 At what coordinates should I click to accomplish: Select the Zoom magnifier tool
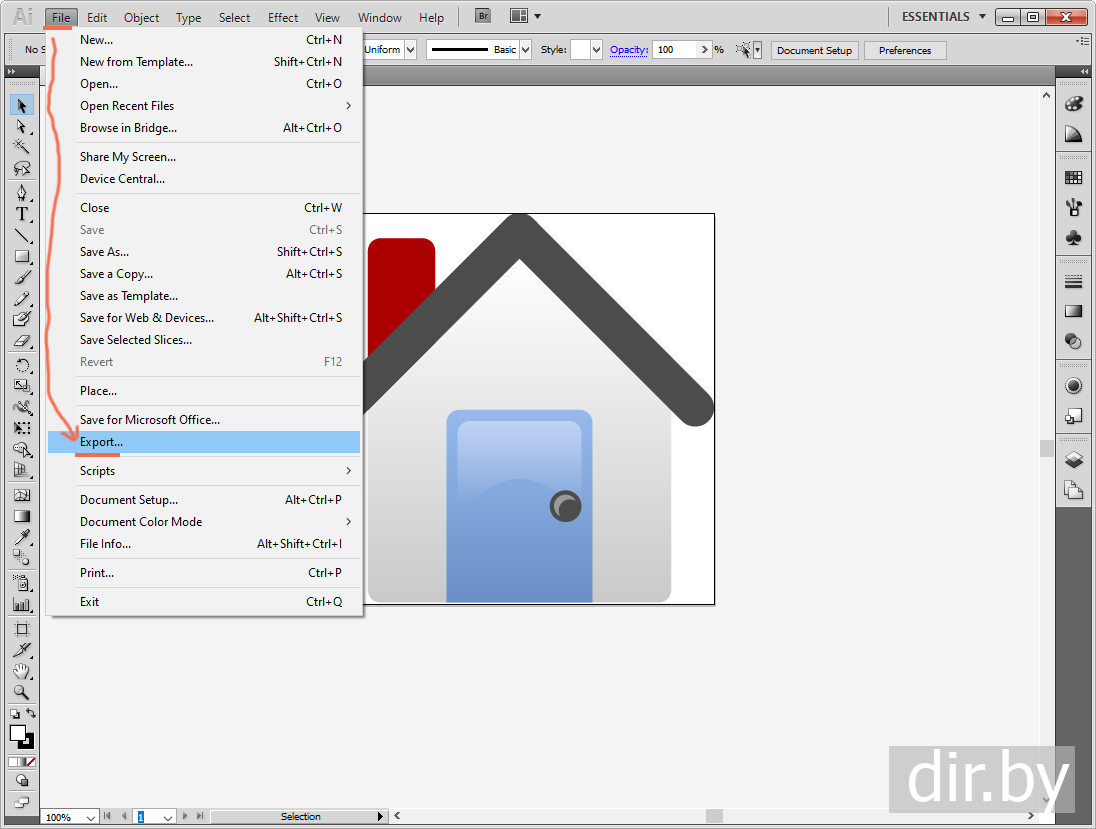(x=22, y=692)
